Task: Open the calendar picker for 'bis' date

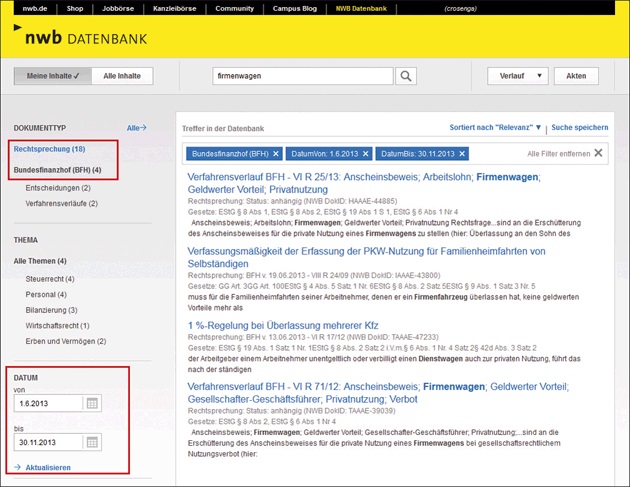Action: [91, 442]
